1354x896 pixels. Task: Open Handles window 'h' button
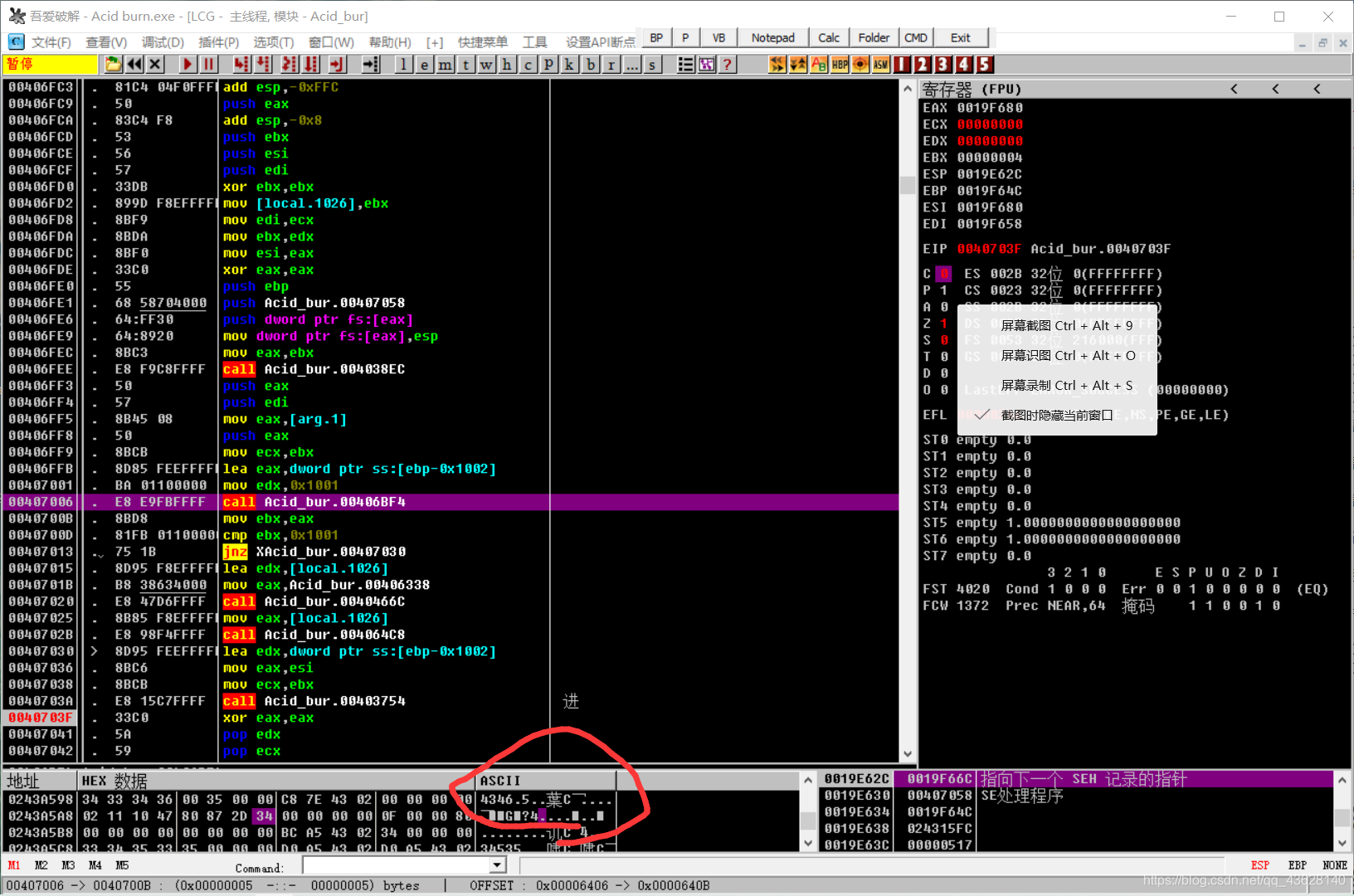pos(508,64)
